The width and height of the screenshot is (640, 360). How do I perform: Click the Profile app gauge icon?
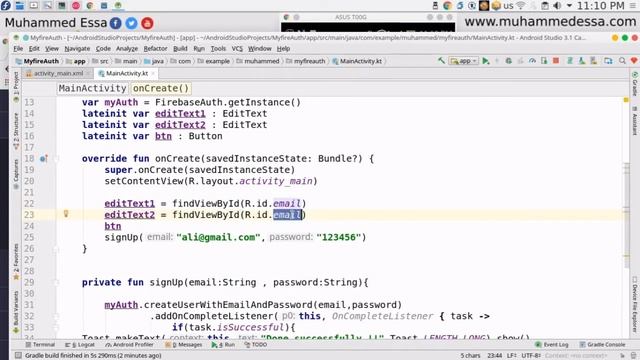[x=532, y=61]
